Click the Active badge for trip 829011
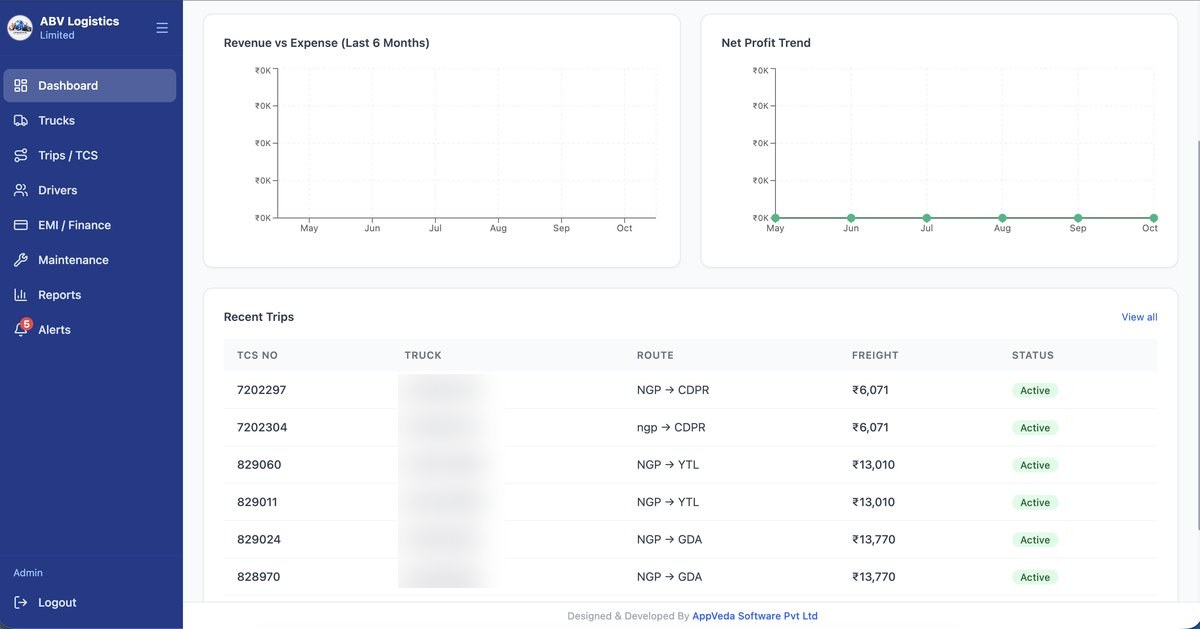Image resolution: width=1200 pixels, height=629 pixels. (1035, 502)
